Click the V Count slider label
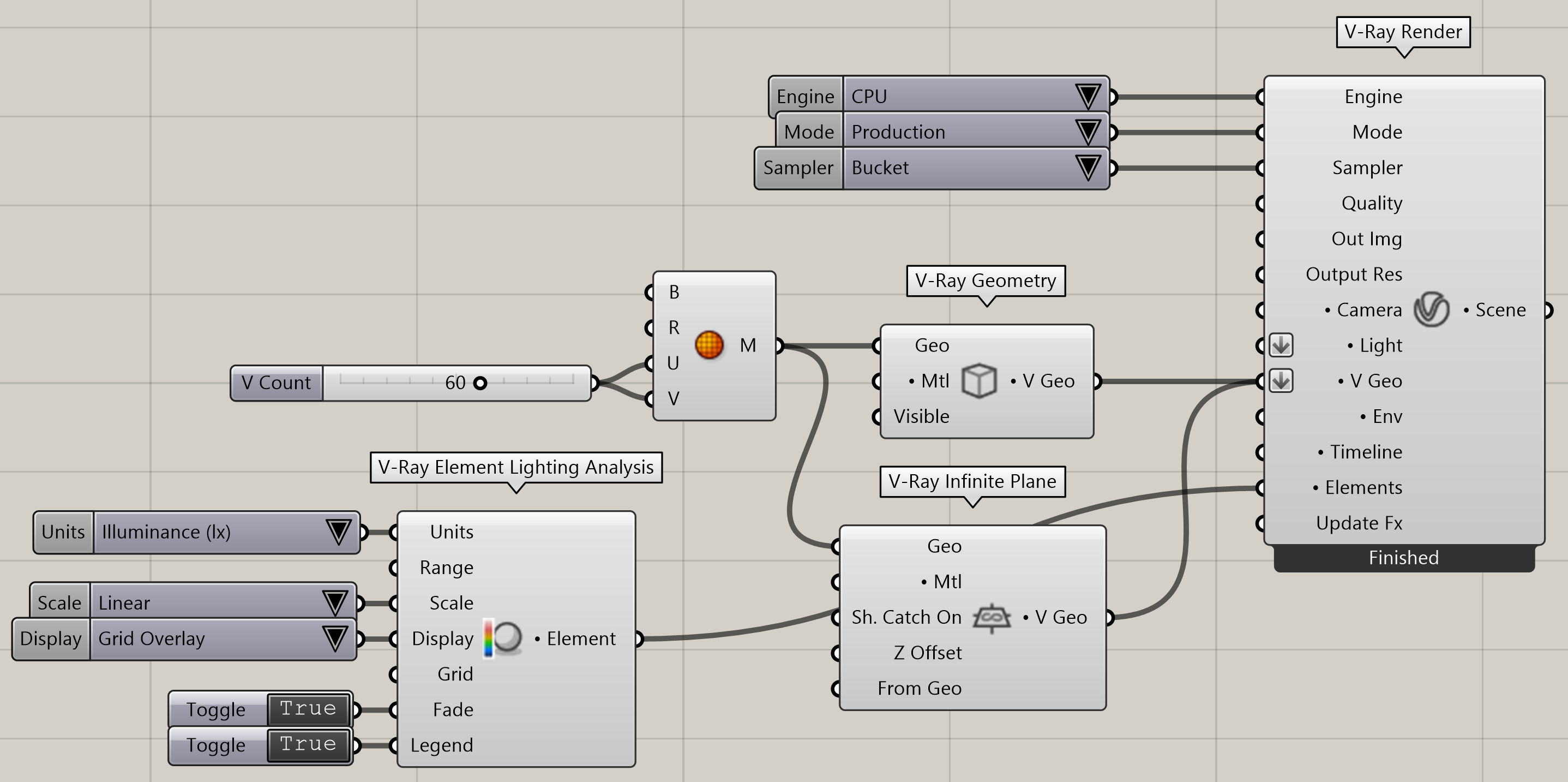 click(277, 383)
